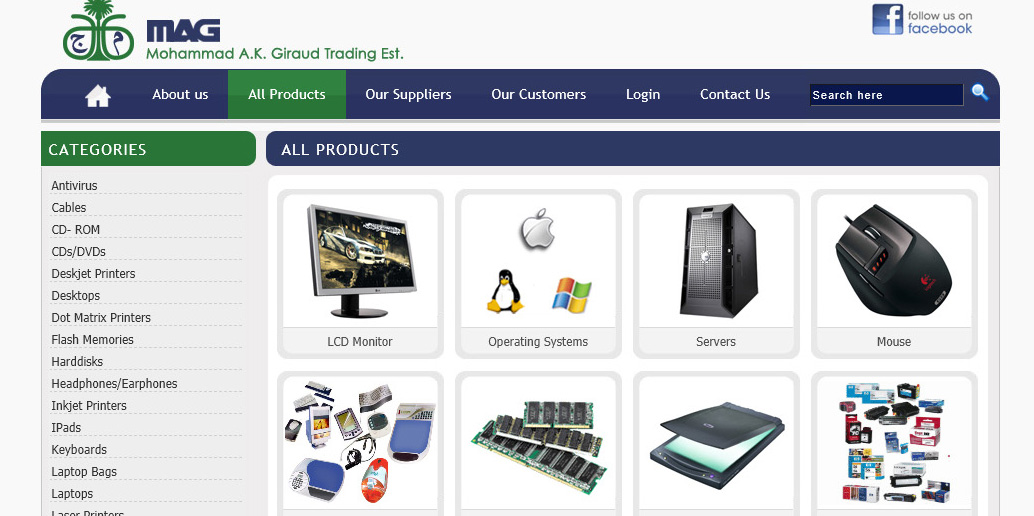Click the home icon in navigation bar
1034x516 pixels.
tap(98, 96)
